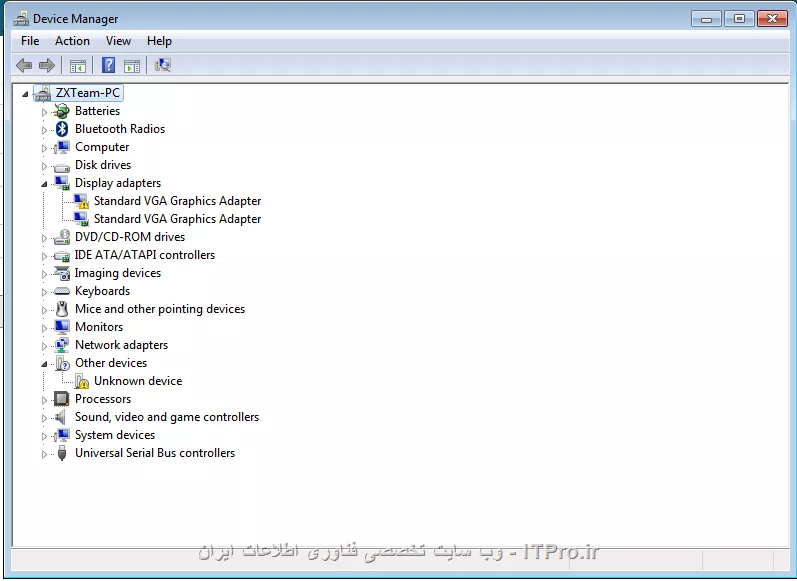797x581 pixels.
Task: Maximize the Device Manager window
Action: (x=740, y=19)
